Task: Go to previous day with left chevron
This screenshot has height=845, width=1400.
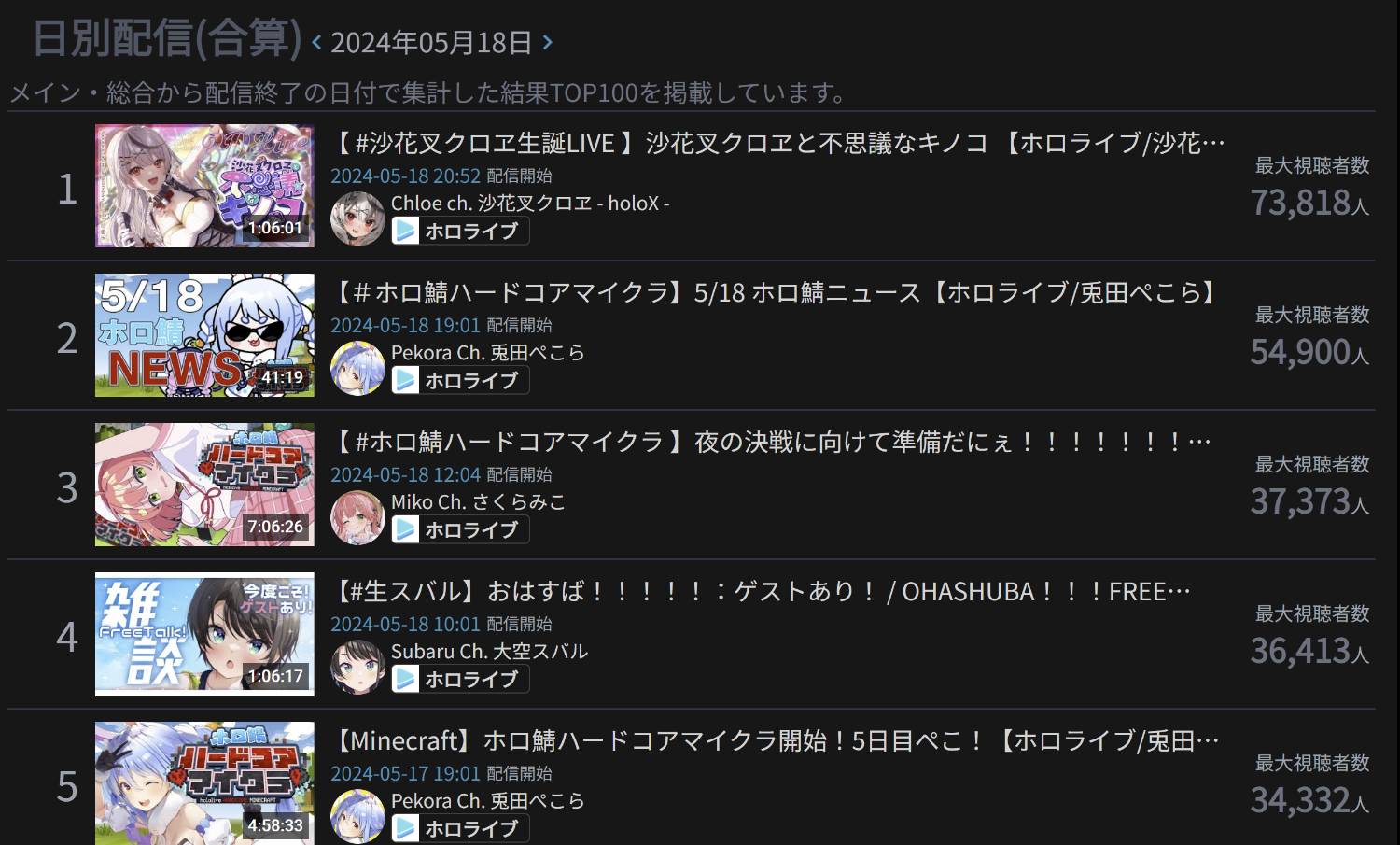Action: pyautogui.click(x=317, y=42)
